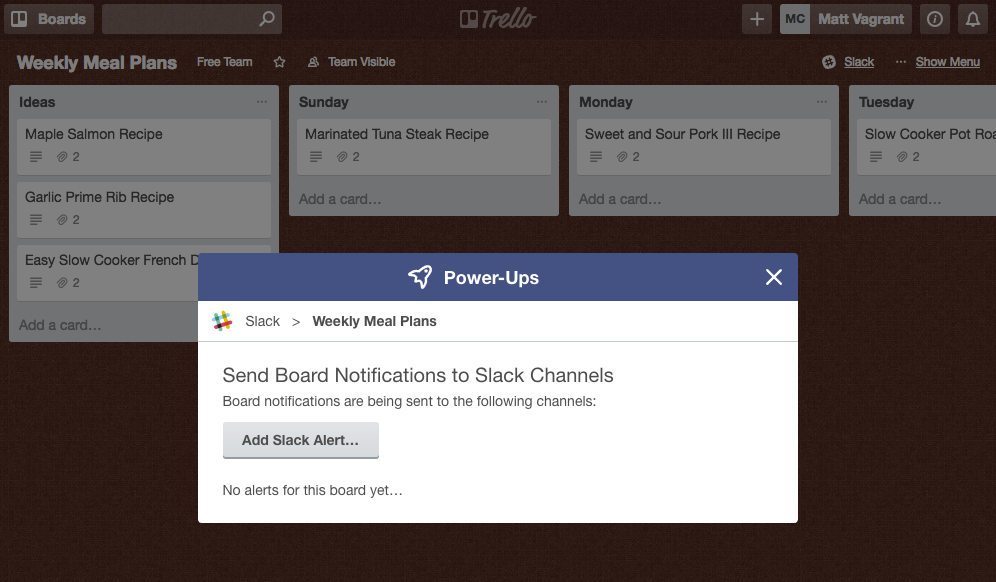
Task: Click the search magnifier icon
Action: click(x=267, y=18)
